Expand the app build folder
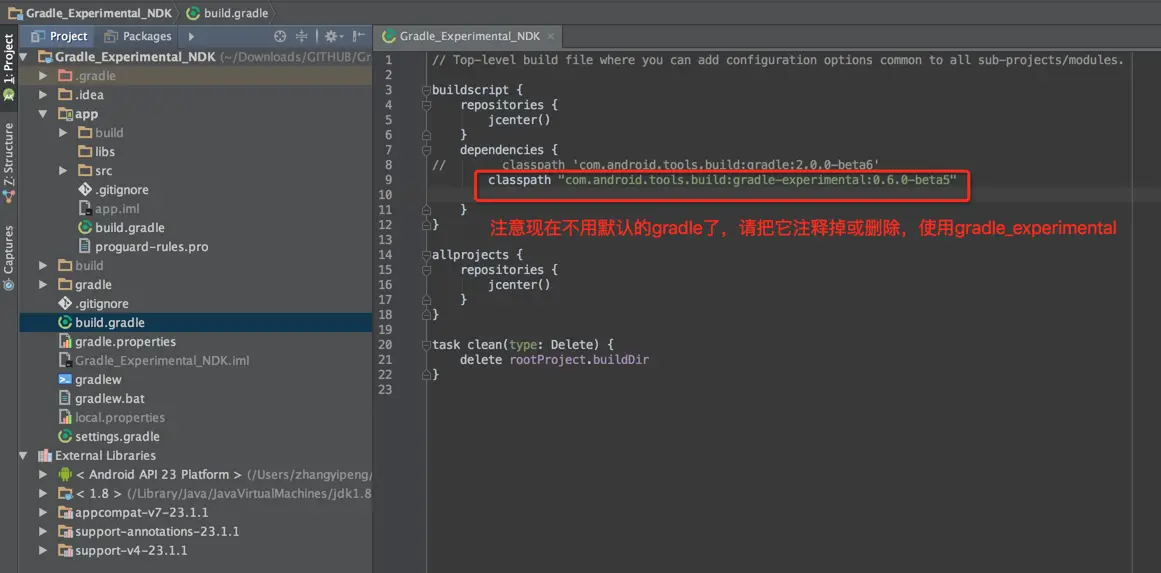The image size is (1161, 573). [63, 133]
